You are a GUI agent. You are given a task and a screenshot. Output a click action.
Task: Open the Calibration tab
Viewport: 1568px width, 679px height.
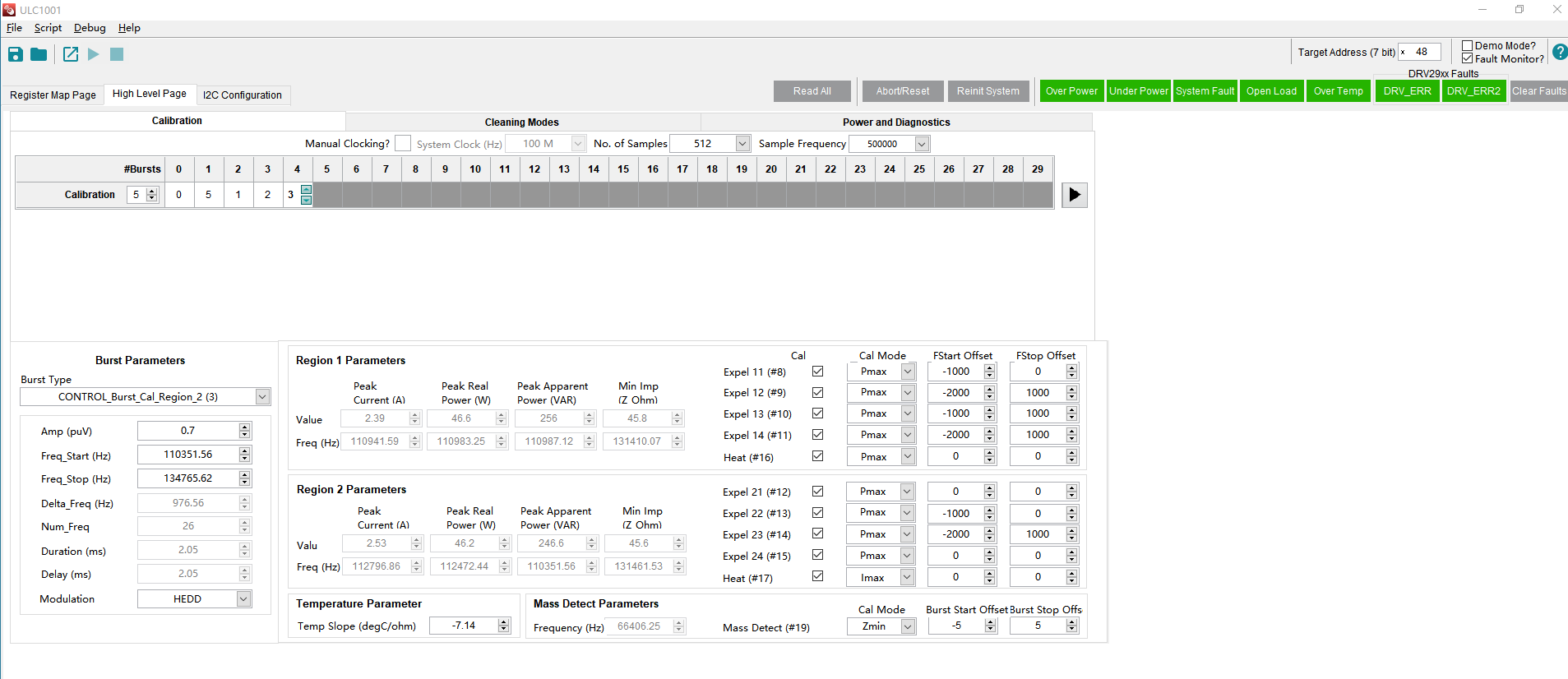point(177,121)
